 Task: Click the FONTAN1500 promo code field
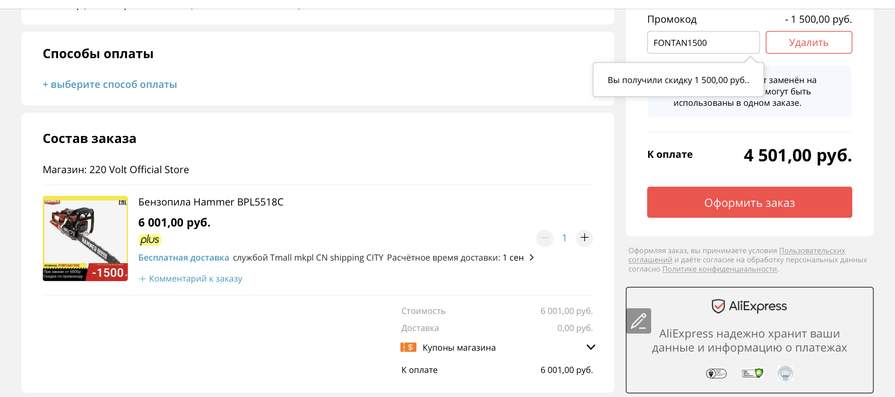[x=703, y=42]
